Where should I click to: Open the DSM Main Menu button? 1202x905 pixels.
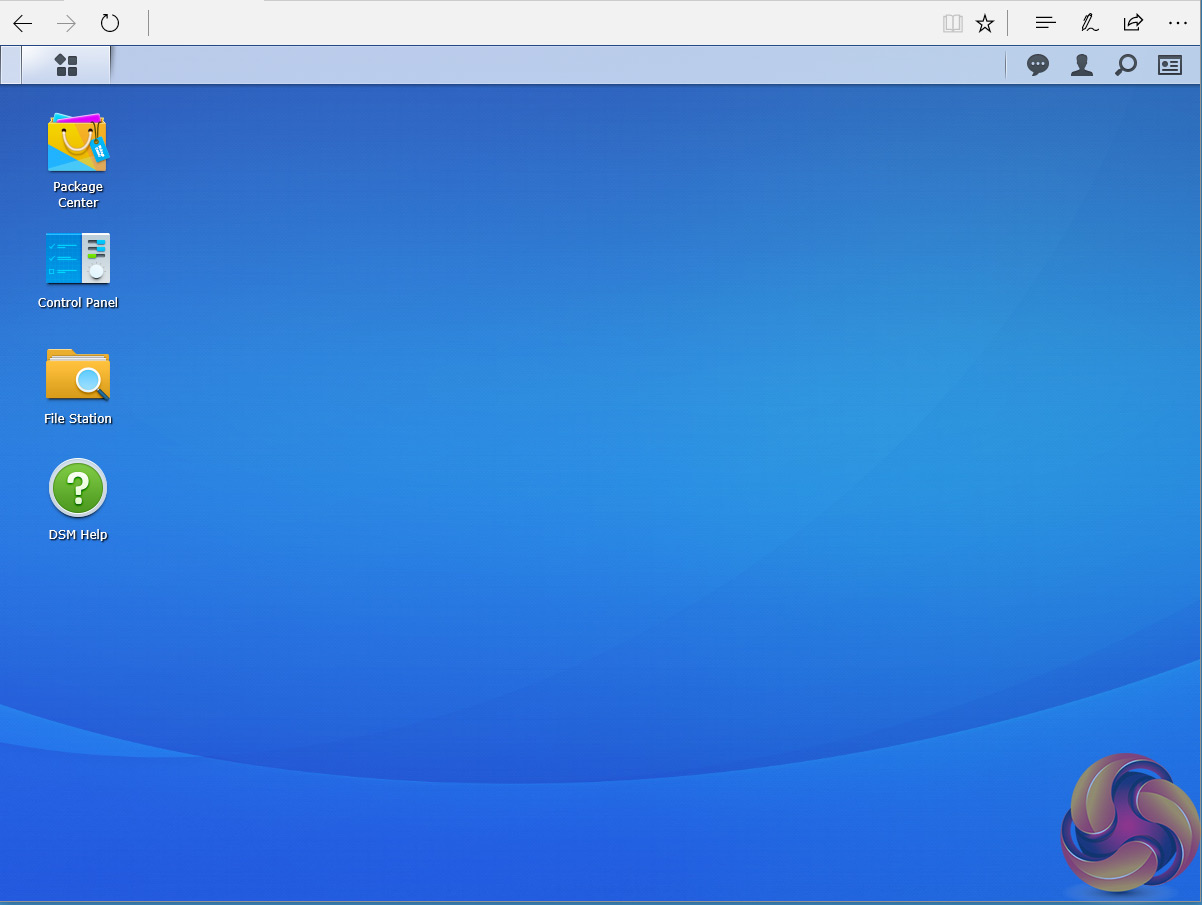point(66,65)
